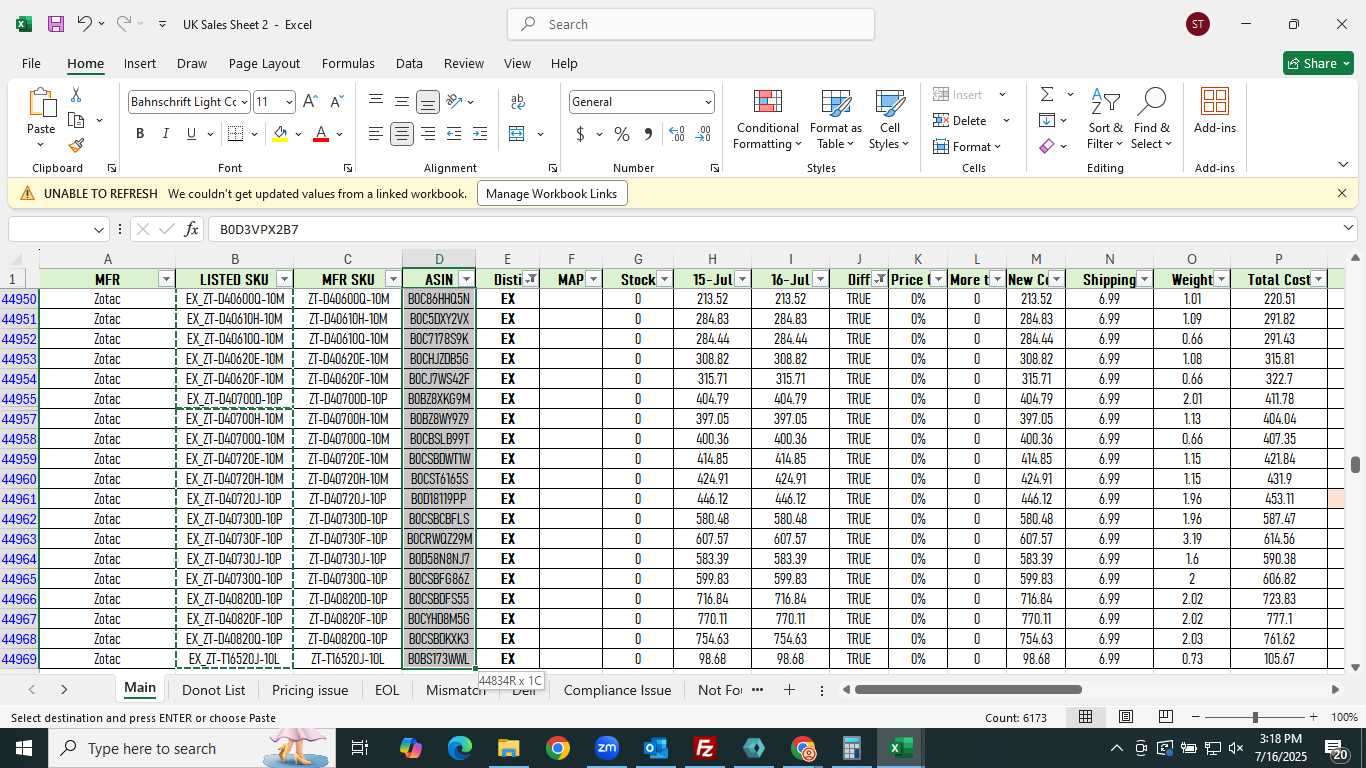Open the ASIN column filter dropdown
Screen dimensions: 1366x768
point(466,280)
